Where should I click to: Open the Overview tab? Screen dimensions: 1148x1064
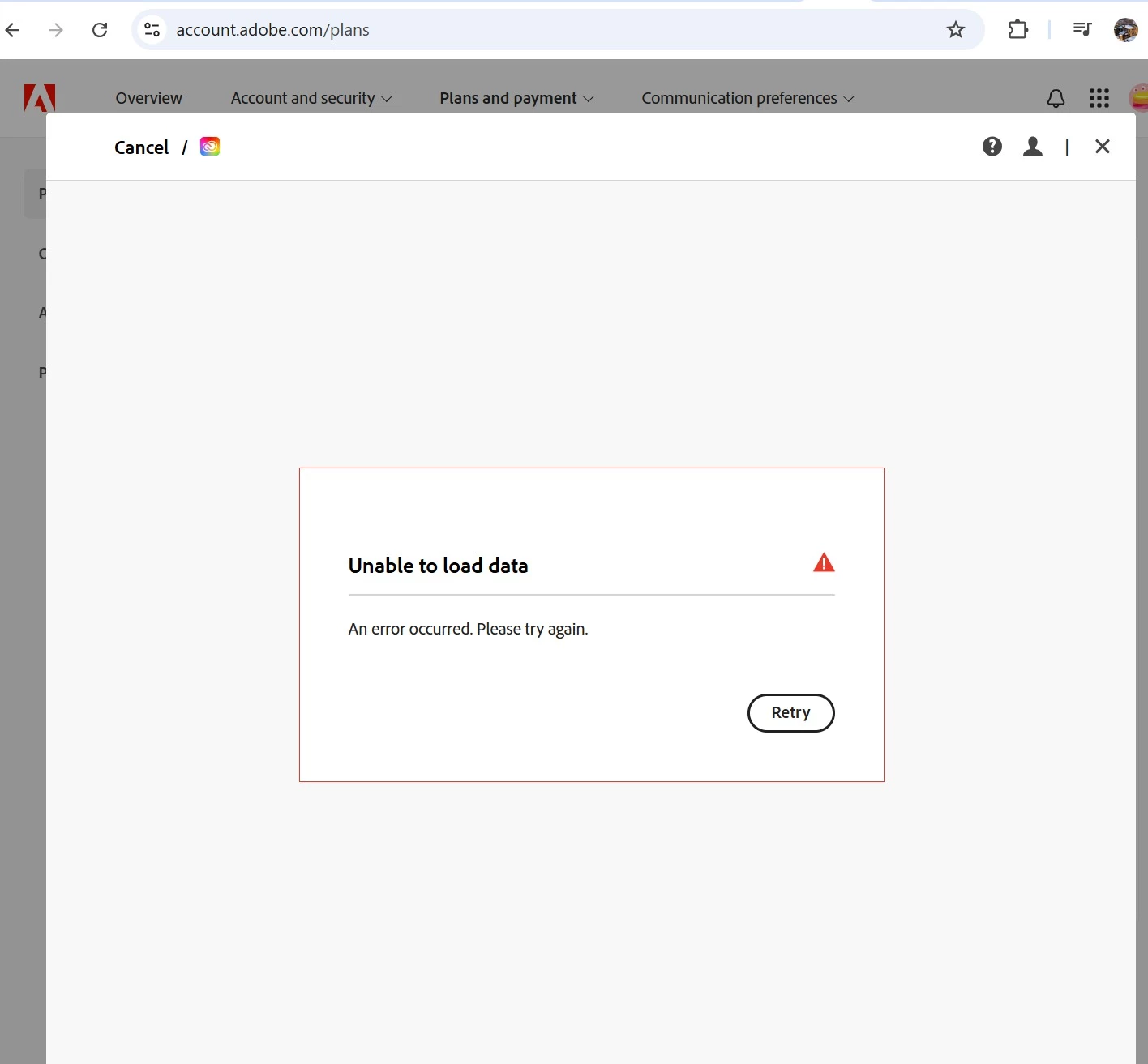[x=149, y=98]
